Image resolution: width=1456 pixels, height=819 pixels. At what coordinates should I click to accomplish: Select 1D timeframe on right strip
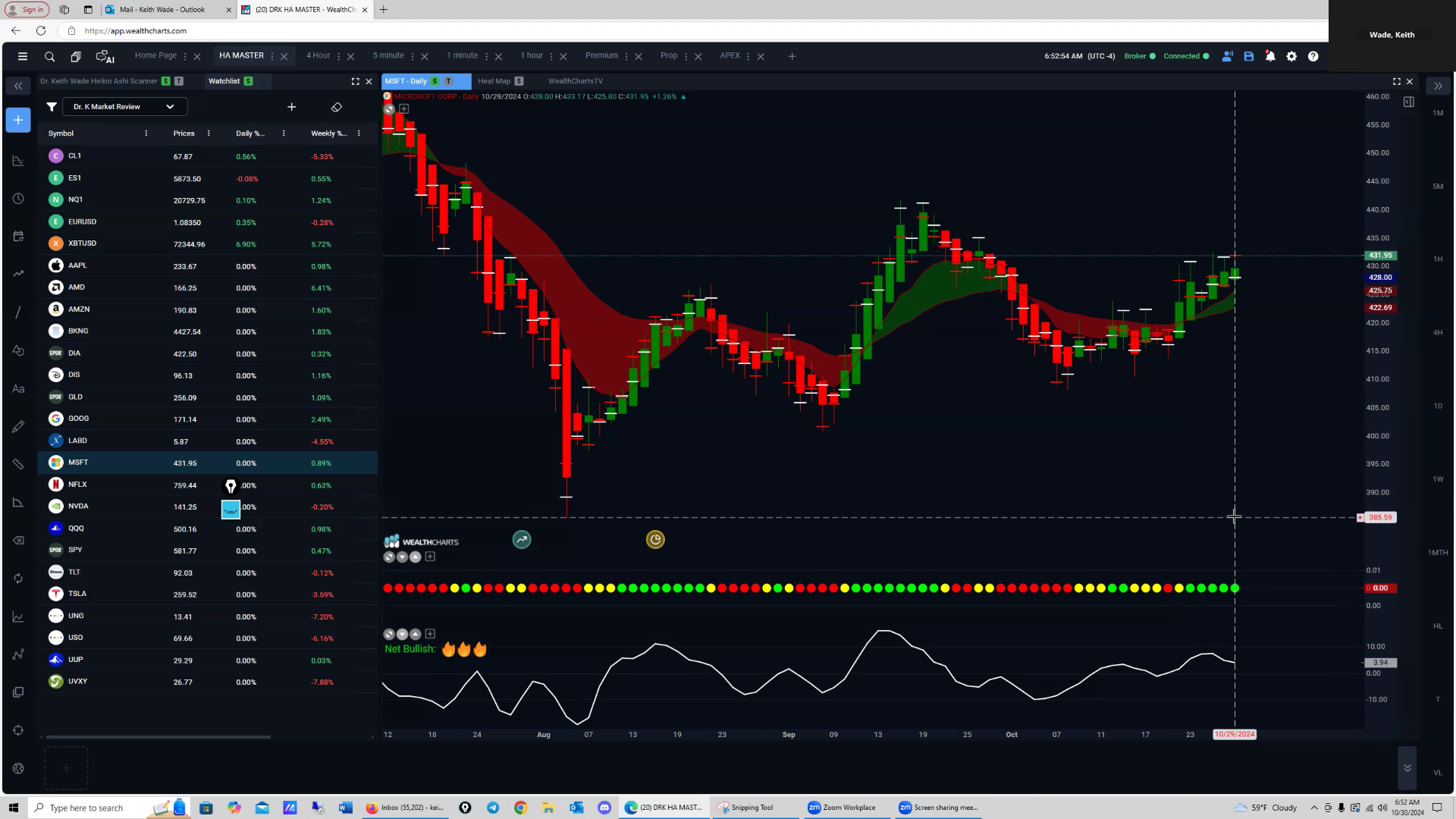tap(1438, 406)
